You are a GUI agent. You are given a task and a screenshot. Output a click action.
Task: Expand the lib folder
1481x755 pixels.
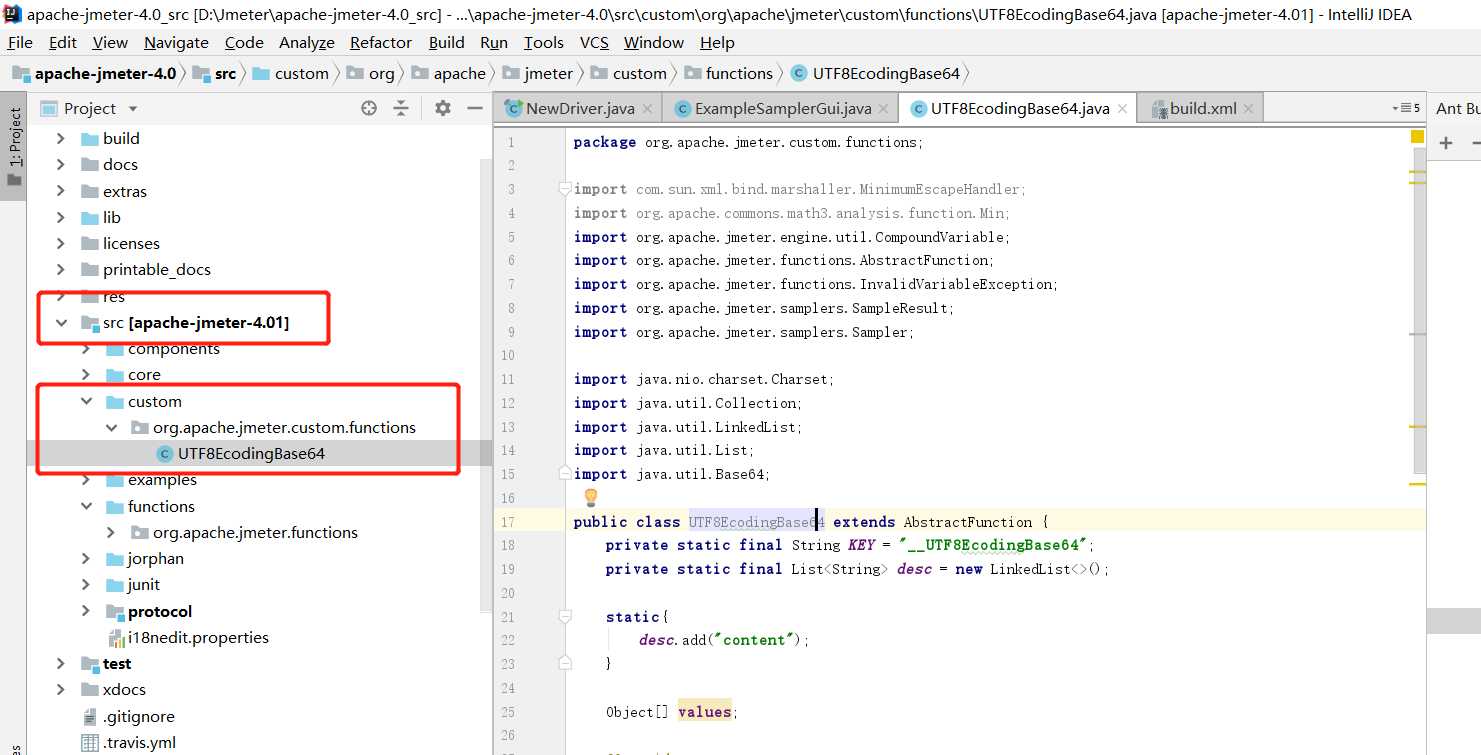pyautogui.click(x=61, y=217)
